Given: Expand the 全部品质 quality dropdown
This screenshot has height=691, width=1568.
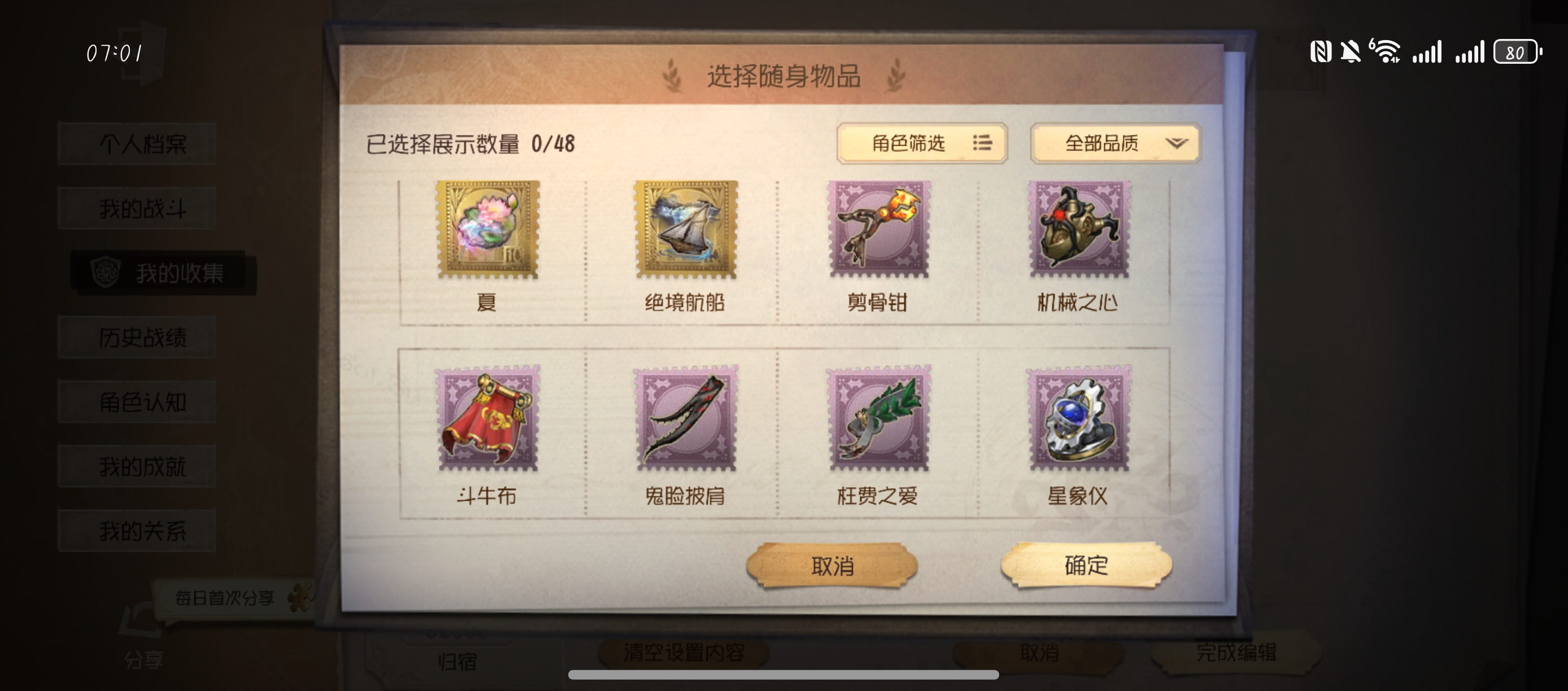Looking at the screenshot, I should (1115, 143).
